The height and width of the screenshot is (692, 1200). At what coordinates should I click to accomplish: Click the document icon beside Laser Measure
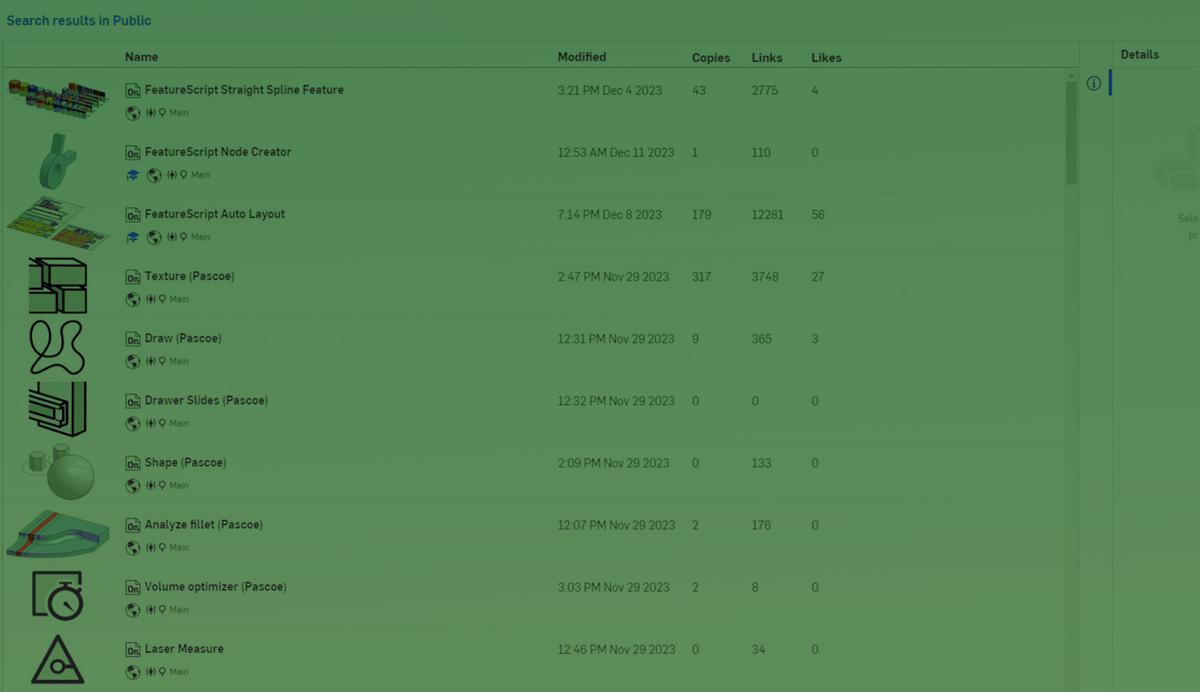pos(132,650)
